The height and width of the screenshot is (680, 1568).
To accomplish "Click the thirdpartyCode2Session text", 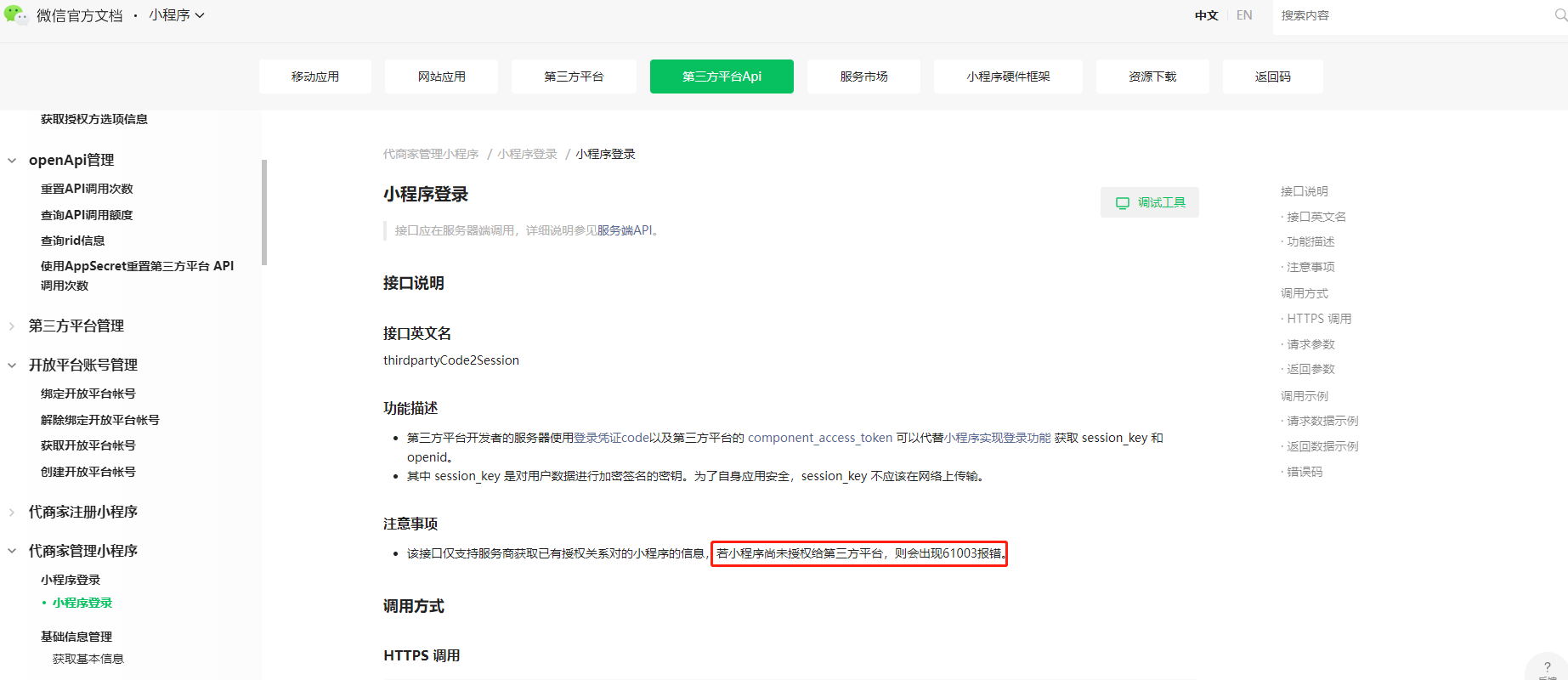I will [x=451, y=360].
